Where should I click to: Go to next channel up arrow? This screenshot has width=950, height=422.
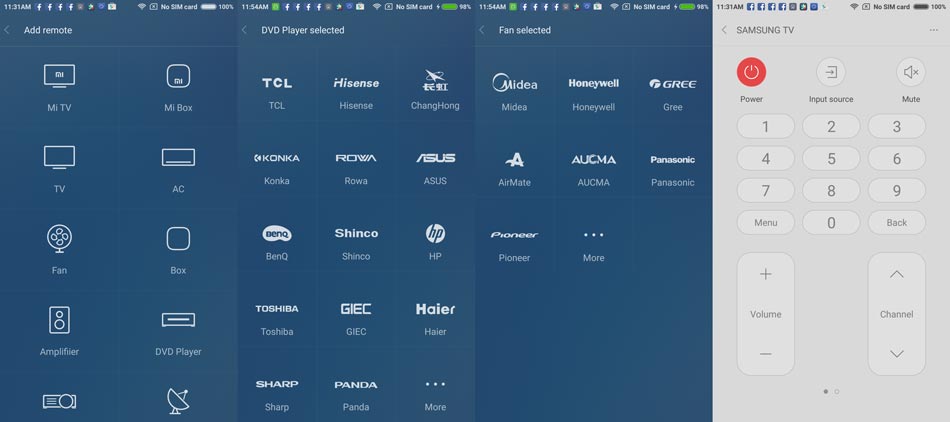[897, 274]
